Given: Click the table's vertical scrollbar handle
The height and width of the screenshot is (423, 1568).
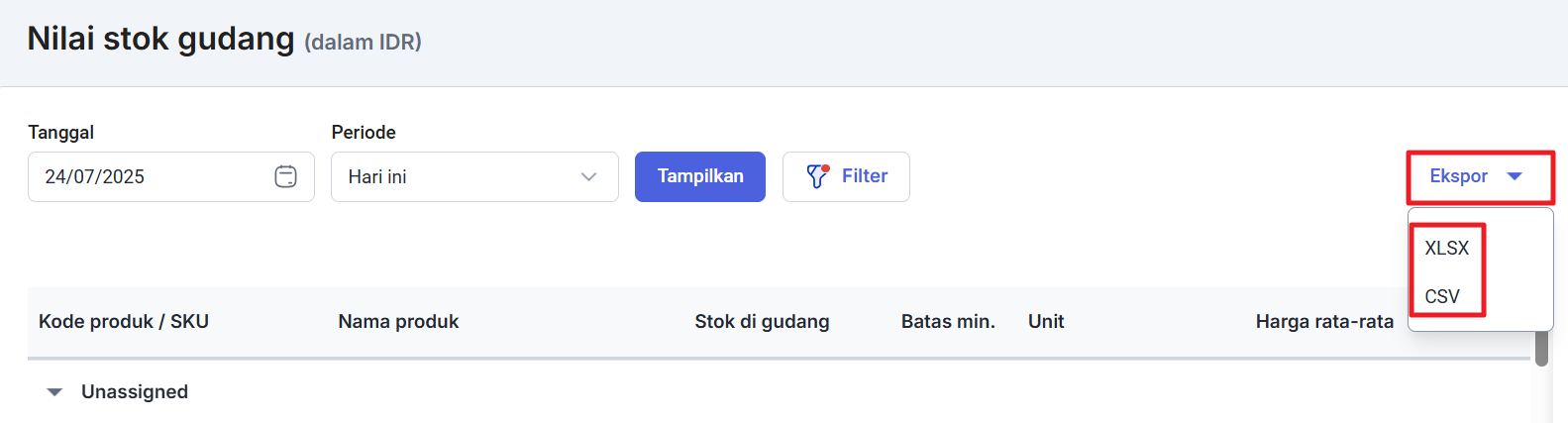Looking at the screenshot, I should point(1541,349).
